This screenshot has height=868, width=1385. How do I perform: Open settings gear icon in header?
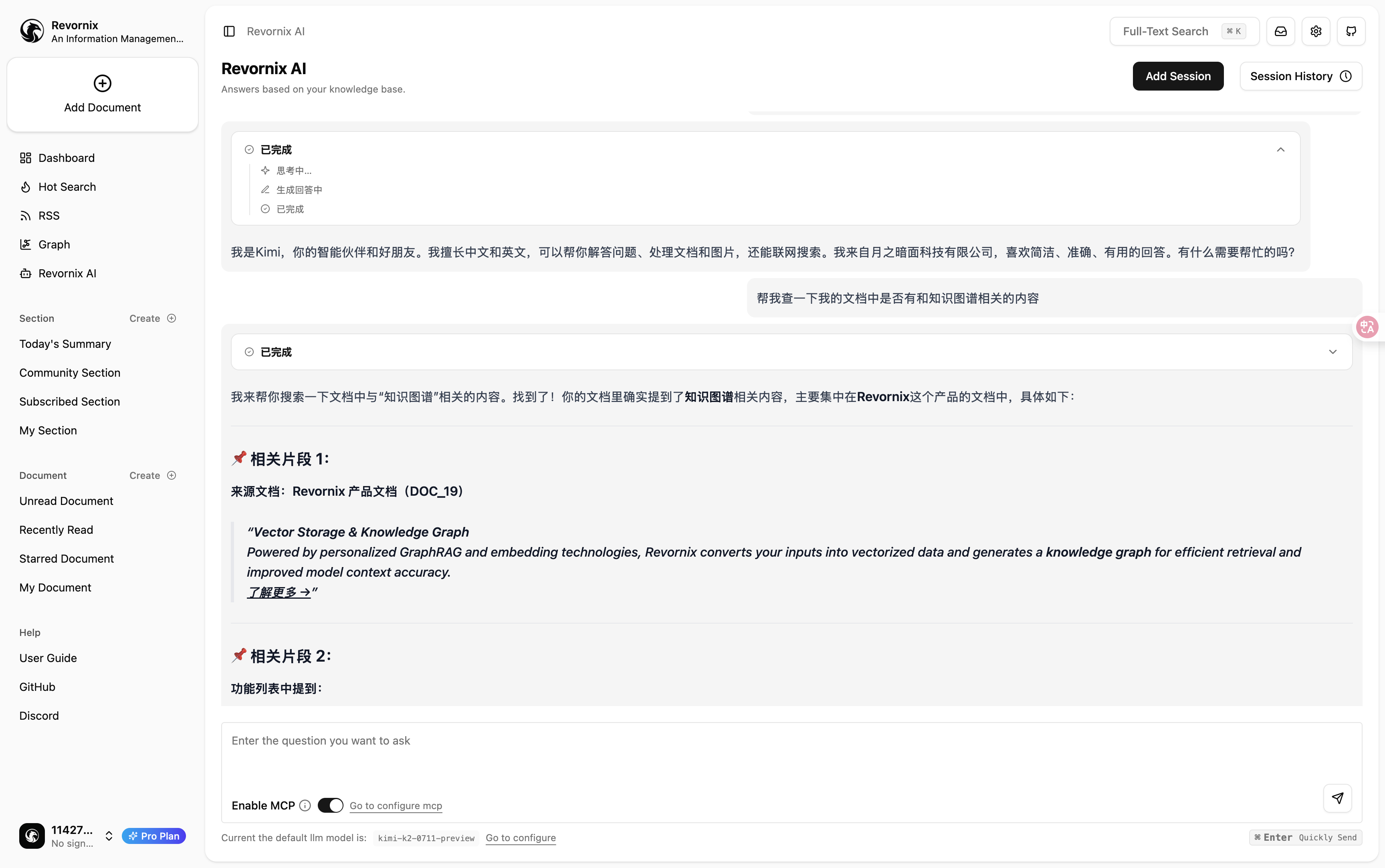[1316, 31]
